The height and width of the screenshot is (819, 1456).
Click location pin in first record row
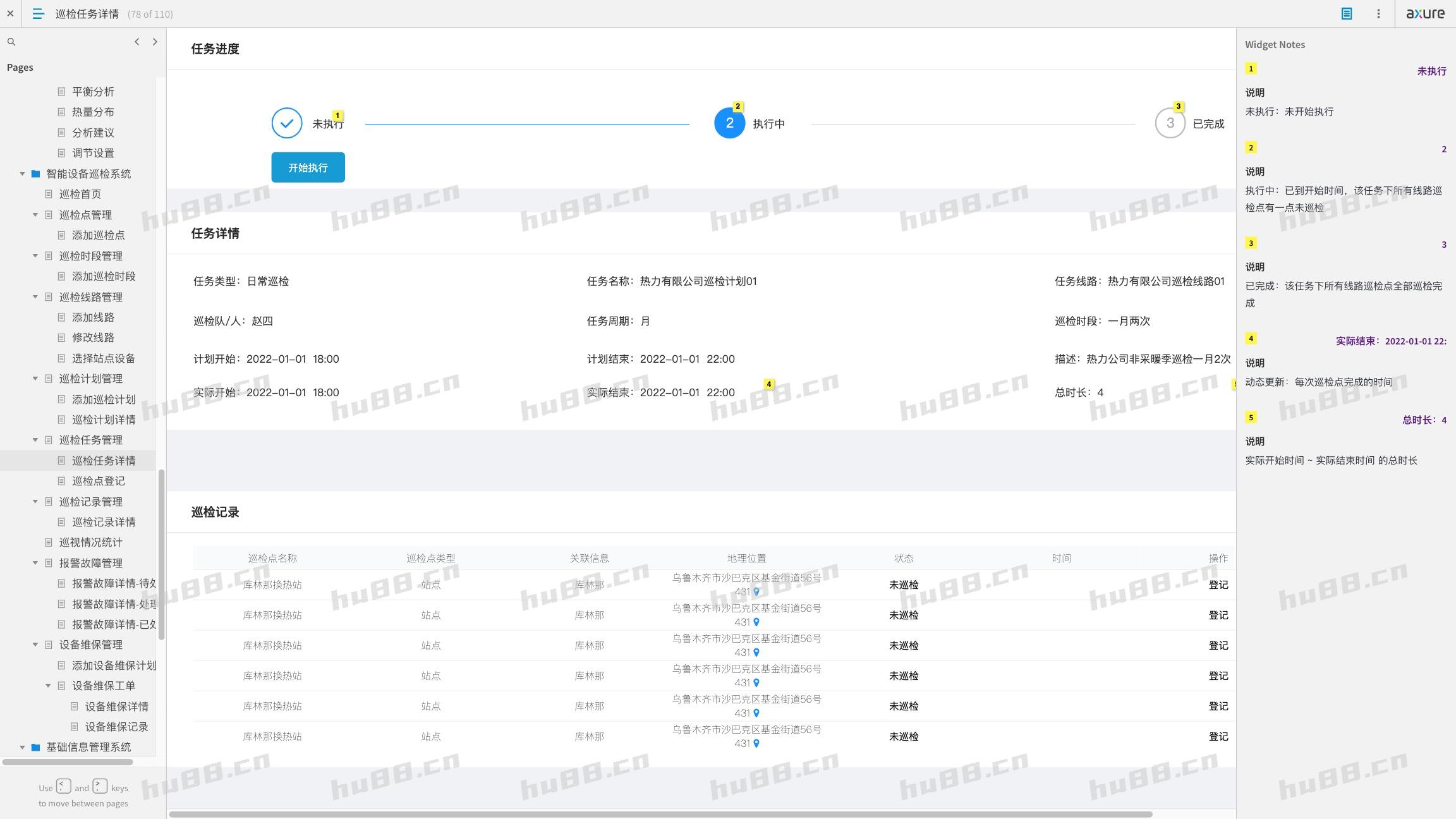coord(756,592)
